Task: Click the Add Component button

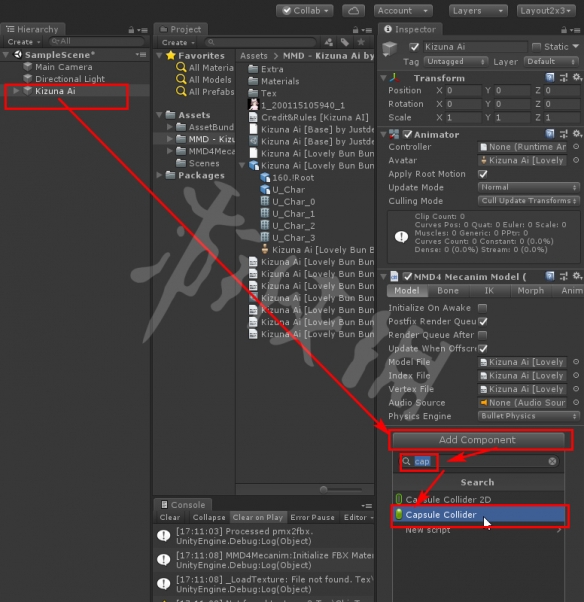Action: coord(478,440)
